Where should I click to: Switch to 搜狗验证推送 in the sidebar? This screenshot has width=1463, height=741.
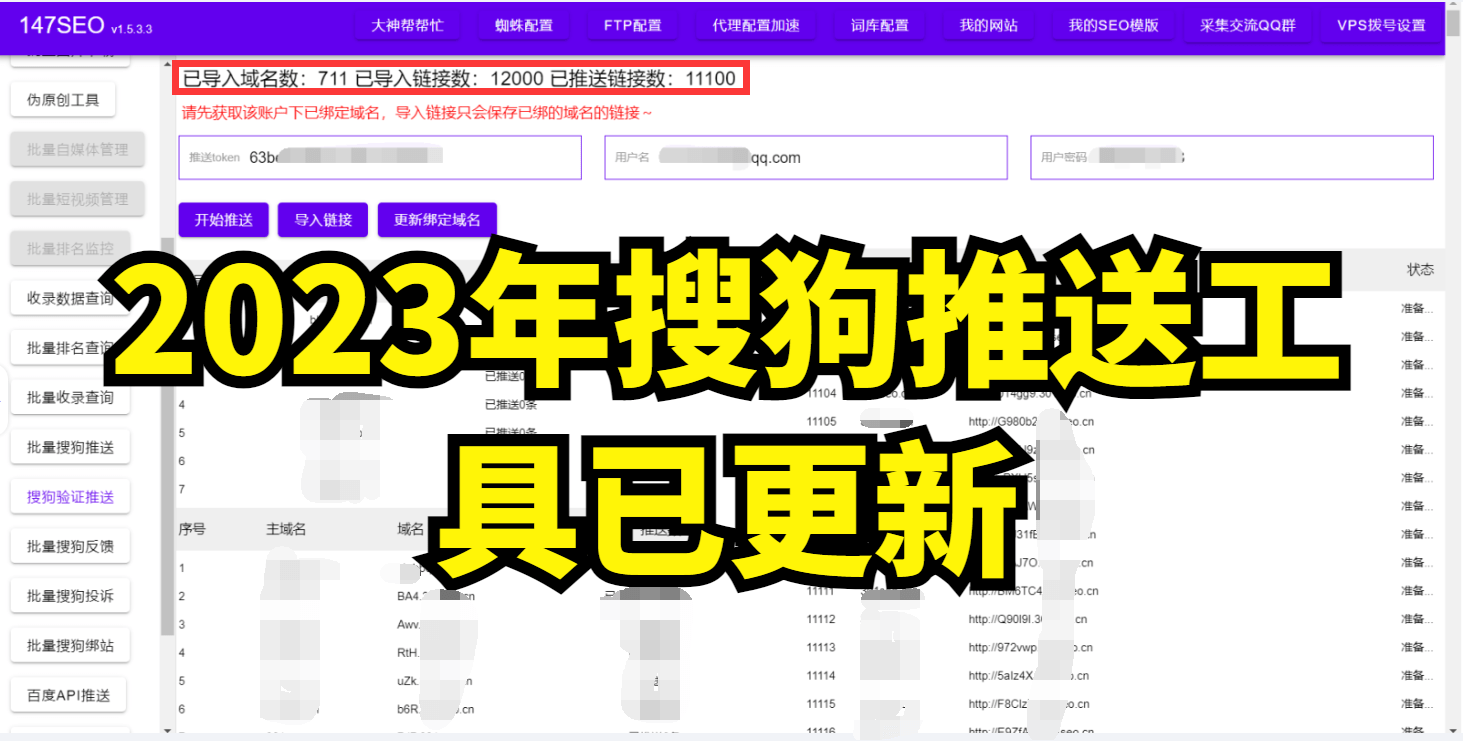tap(70, 497)
